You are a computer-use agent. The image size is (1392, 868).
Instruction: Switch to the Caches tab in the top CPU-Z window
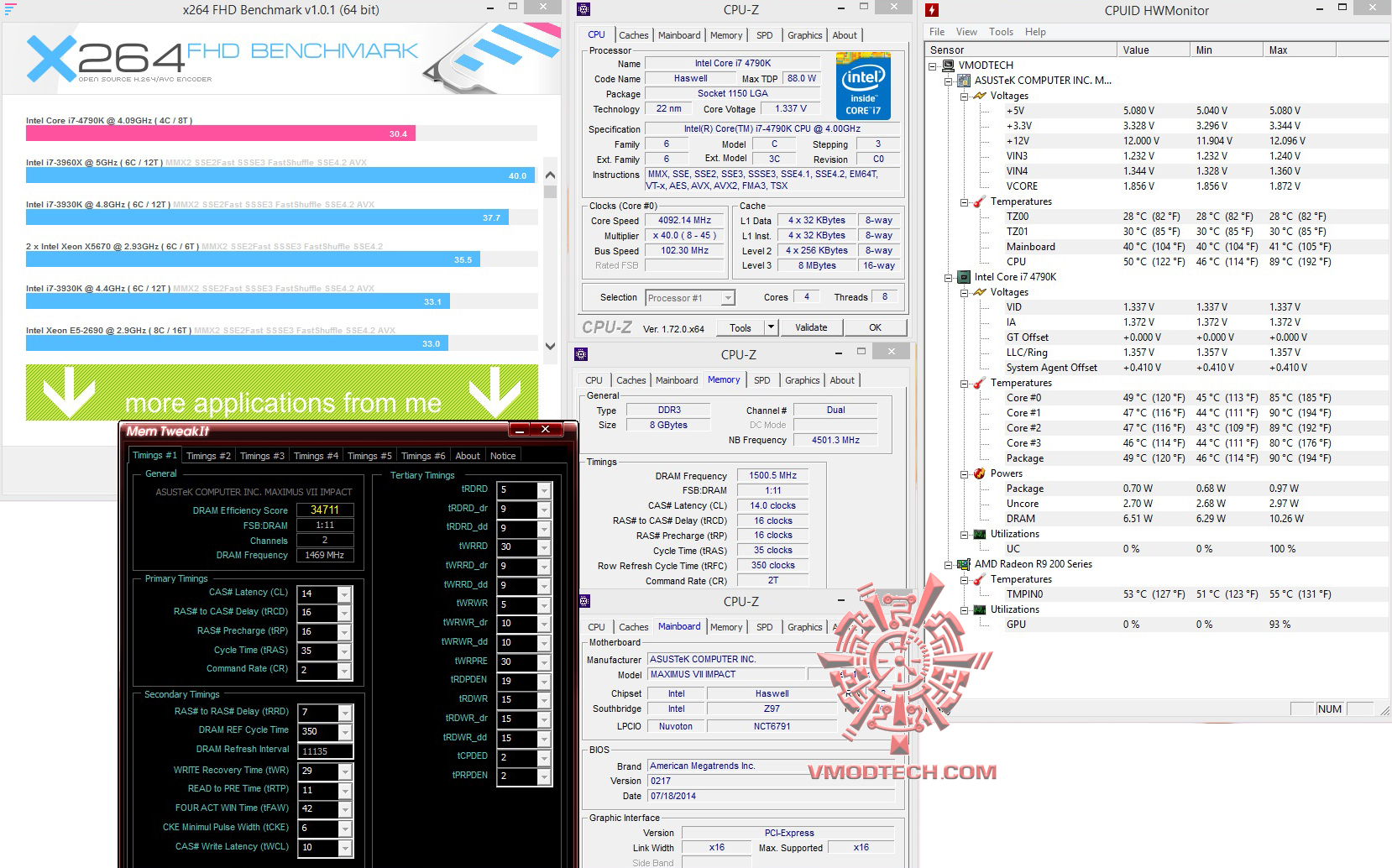click(634, 35)
